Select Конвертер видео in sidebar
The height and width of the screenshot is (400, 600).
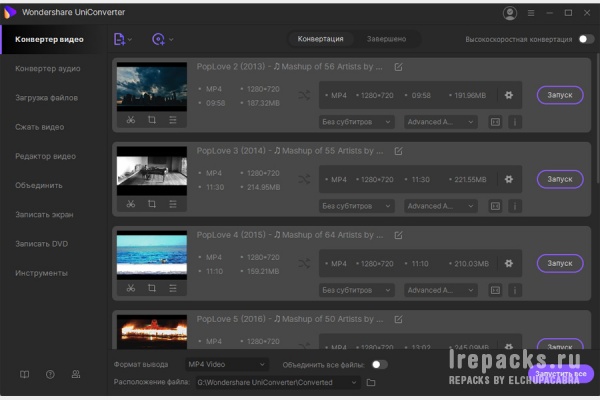coord(54,39)
